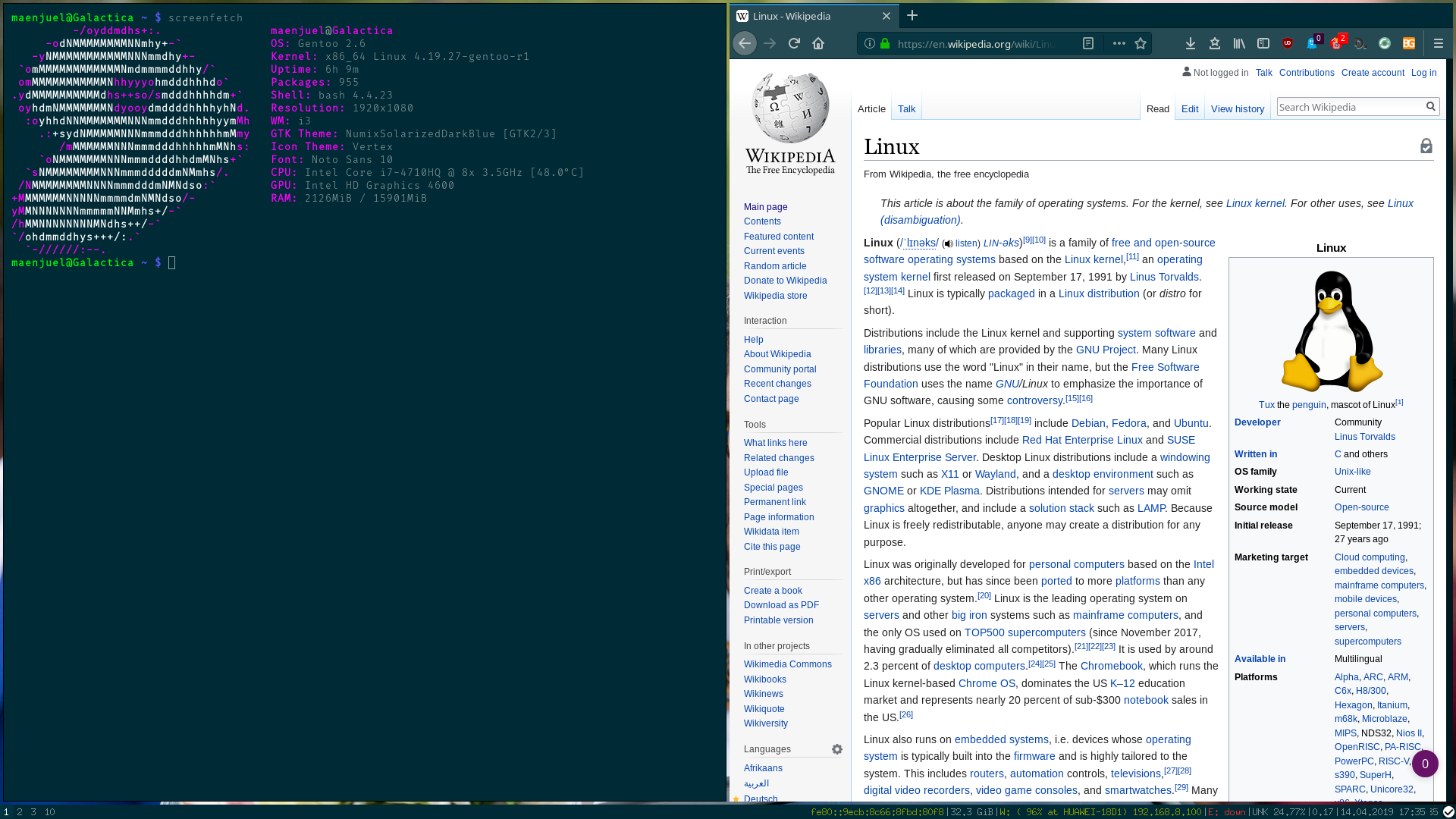
Task: Click the Create account link
Action: (1373, 73)
